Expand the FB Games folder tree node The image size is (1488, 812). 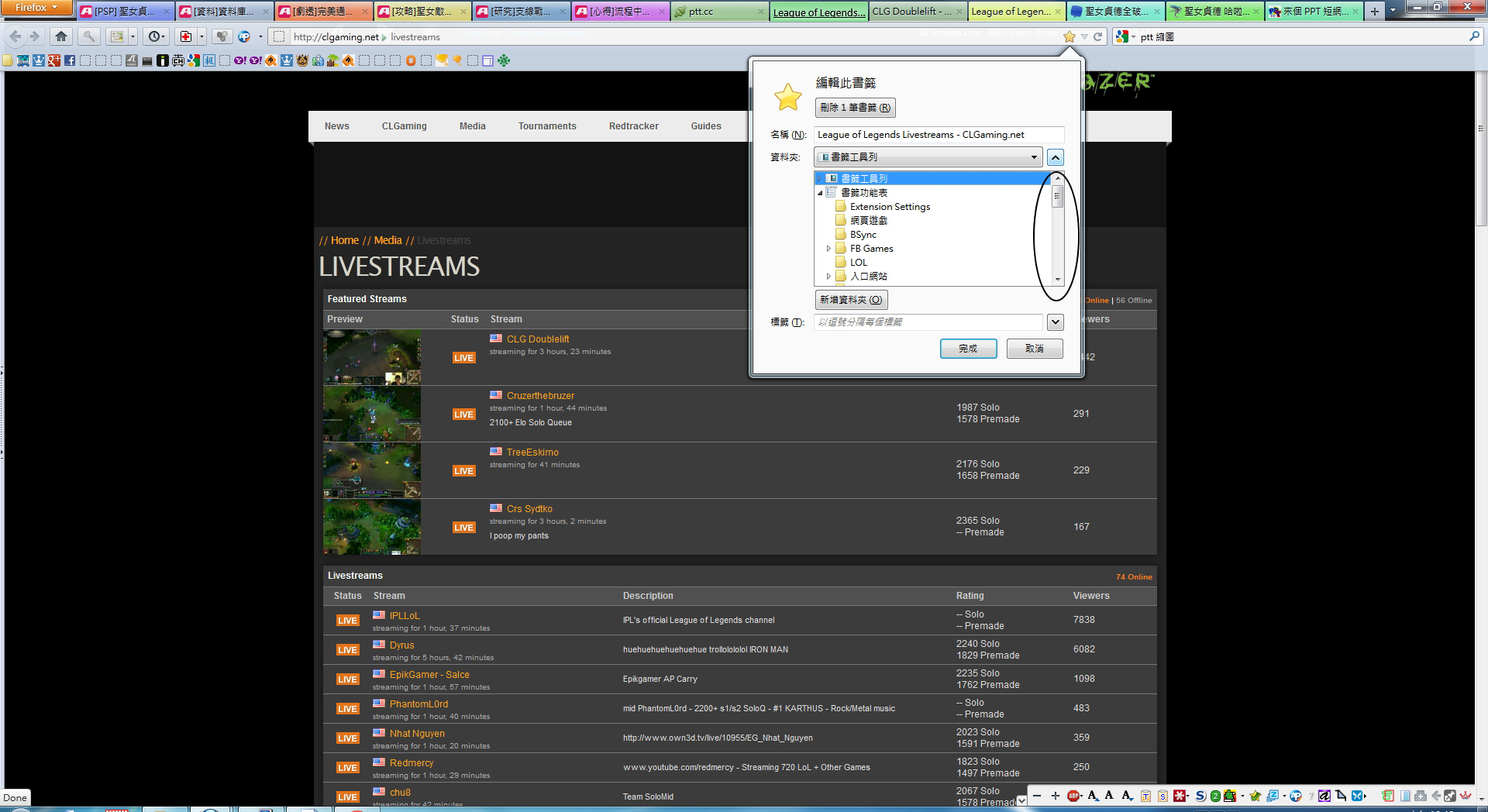[x=828, y=249]
